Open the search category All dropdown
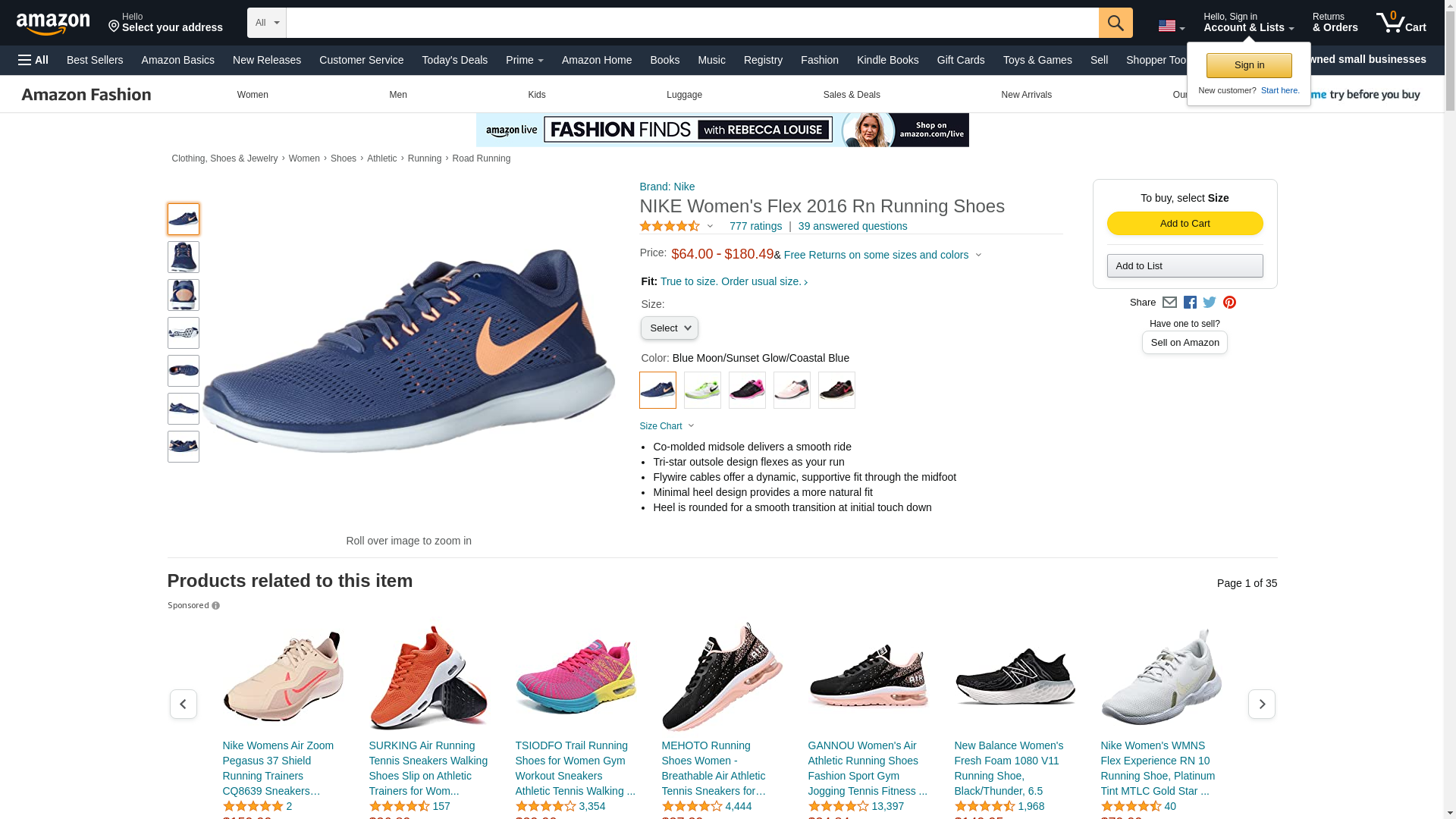Image resolution: width=1456 pixels, height=819 pixels. click(x=267, y=23)
